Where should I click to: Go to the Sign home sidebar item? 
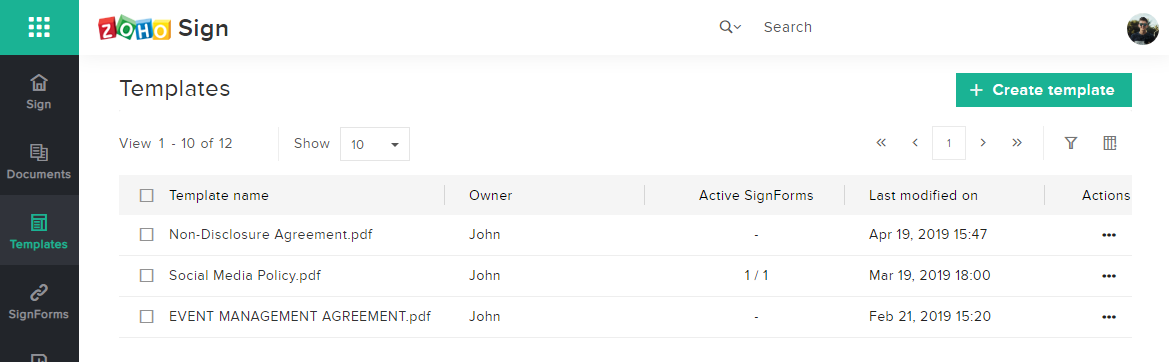pyautogui.click(x=39, y=92)
